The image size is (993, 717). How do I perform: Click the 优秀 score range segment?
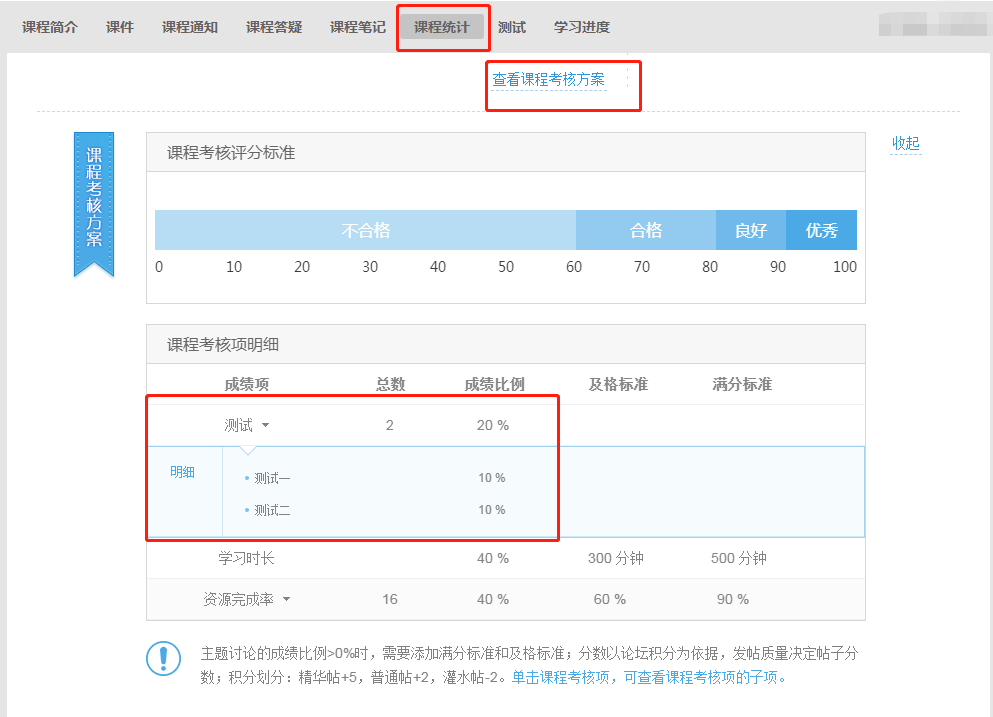pyautogui.click(x=821, y=230)
